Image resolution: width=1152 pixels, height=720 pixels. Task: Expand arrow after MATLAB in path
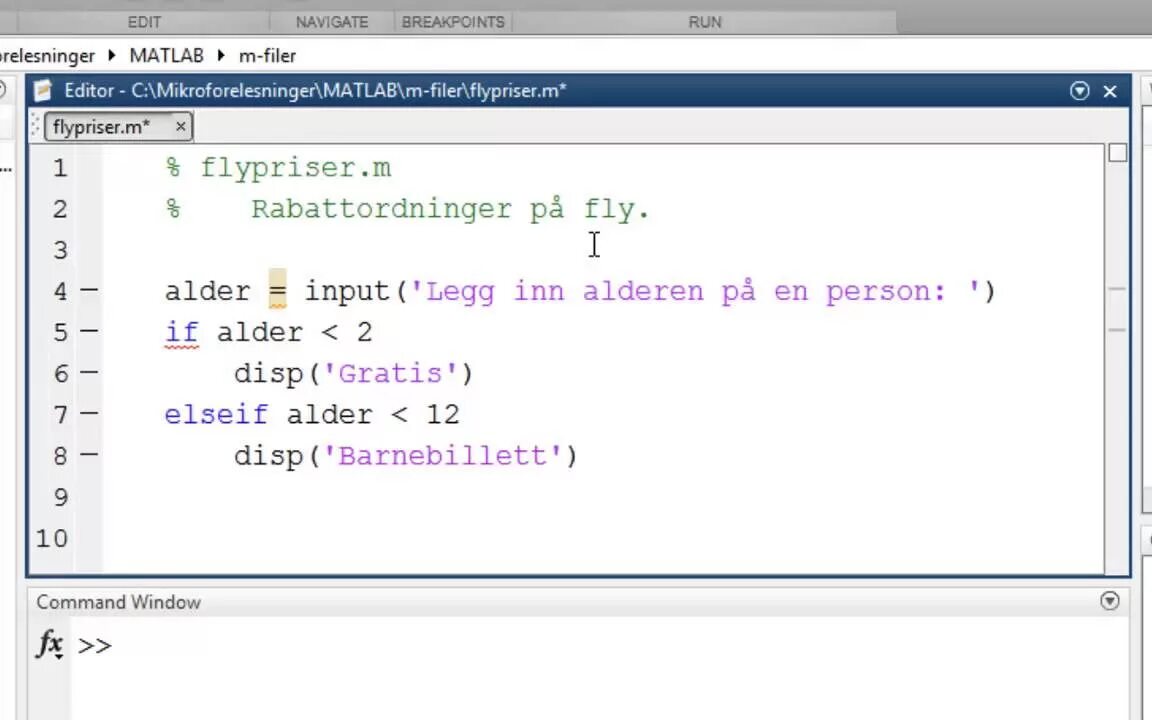(x=220, y=55)
